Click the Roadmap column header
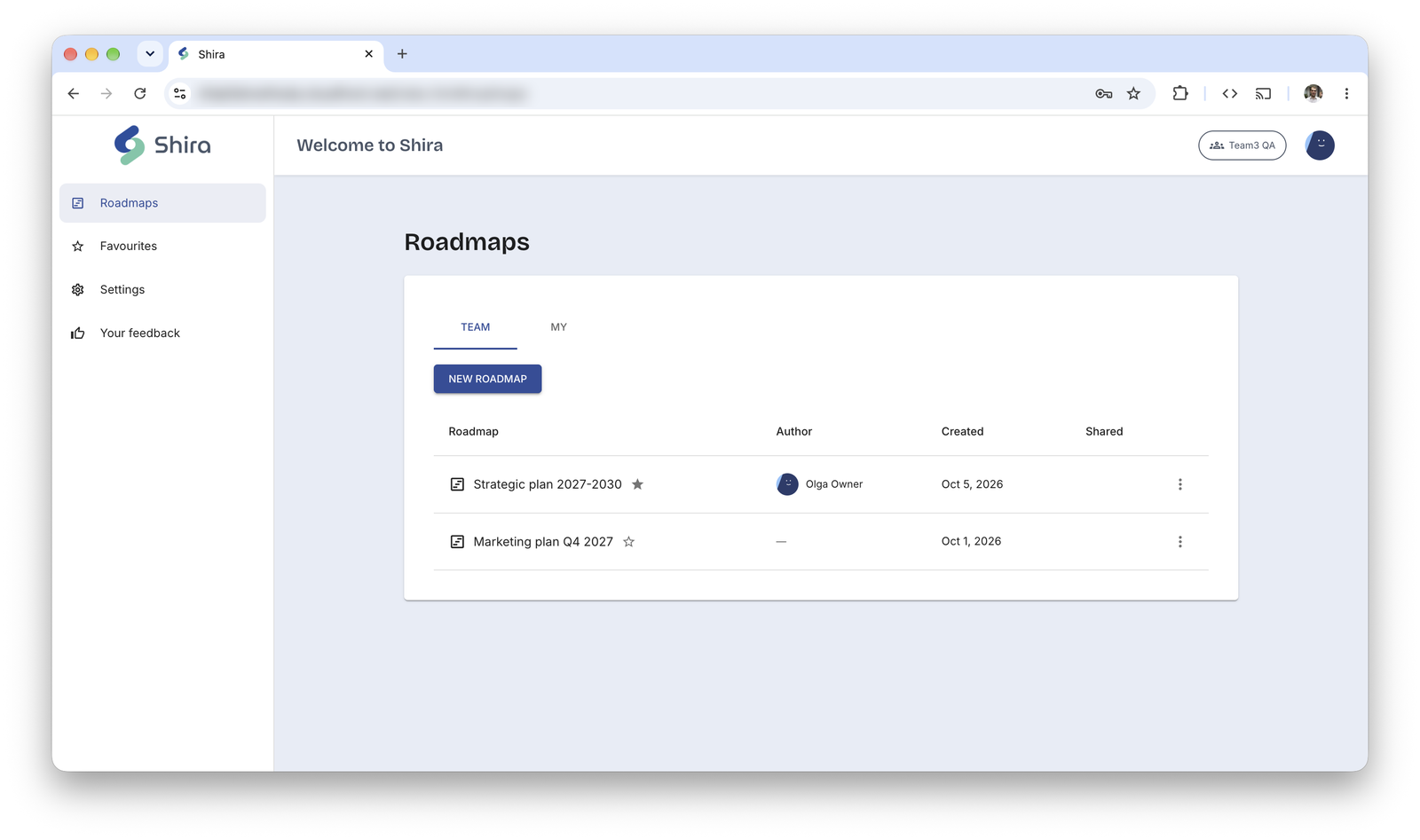This screenshot has height=840, width=1420. pyautogui.click(x=473, y=432)
